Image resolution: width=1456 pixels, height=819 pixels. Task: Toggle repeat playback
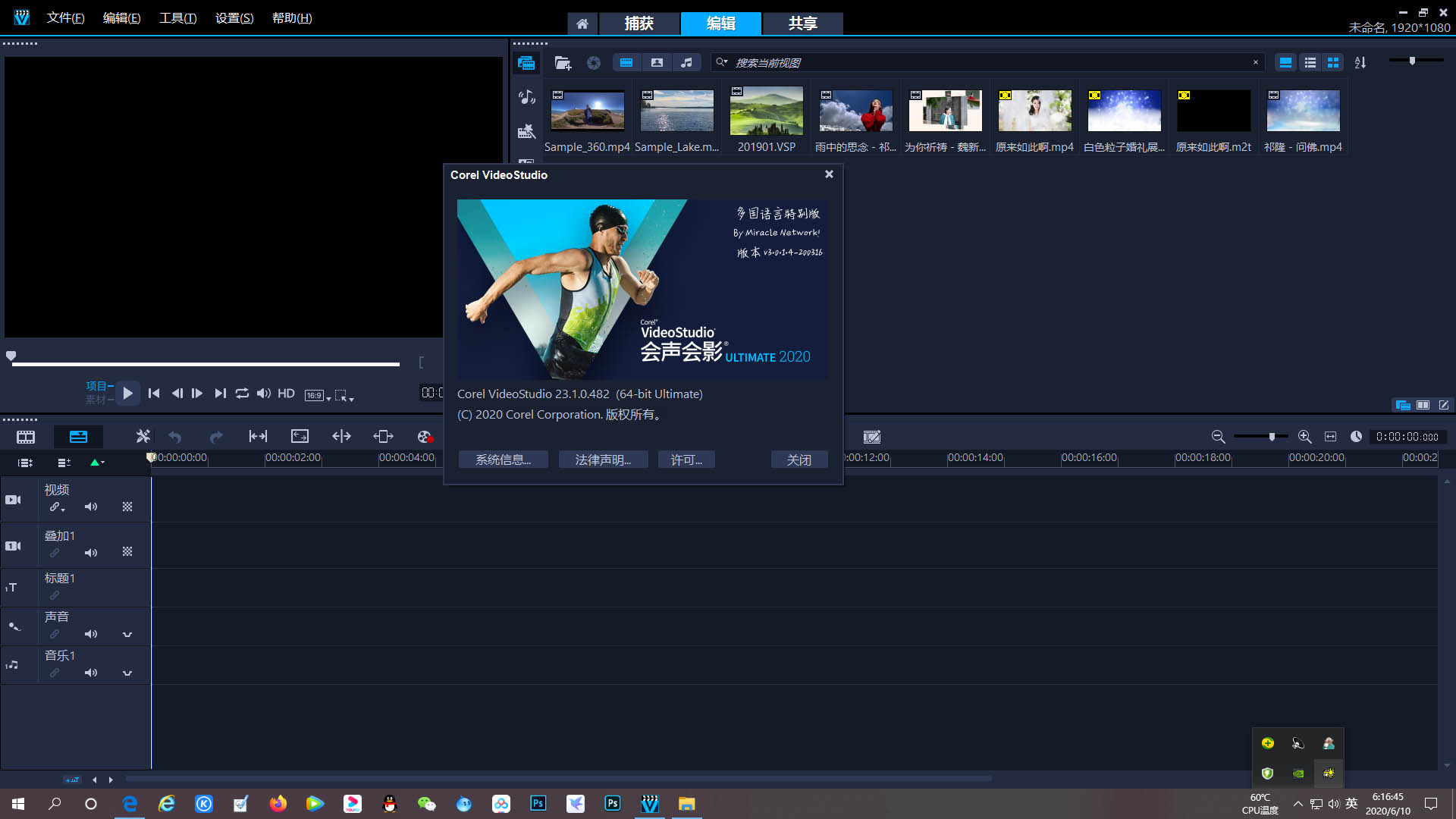click(x=242, y=393)
